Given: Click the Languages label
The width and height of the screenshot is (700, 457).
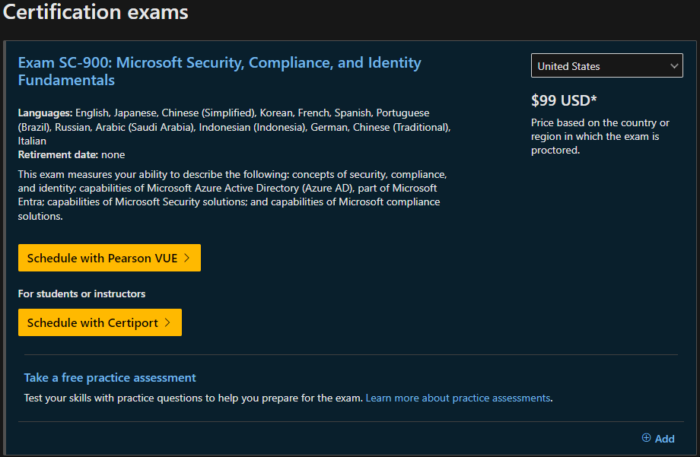Looking at the screenshot, I should pos(45,114).
